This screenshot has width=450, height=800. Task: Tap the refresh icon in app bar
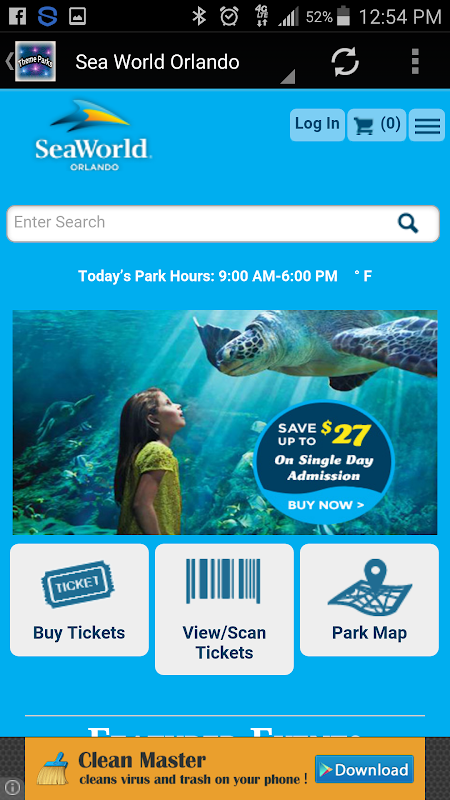coord(345,62)
